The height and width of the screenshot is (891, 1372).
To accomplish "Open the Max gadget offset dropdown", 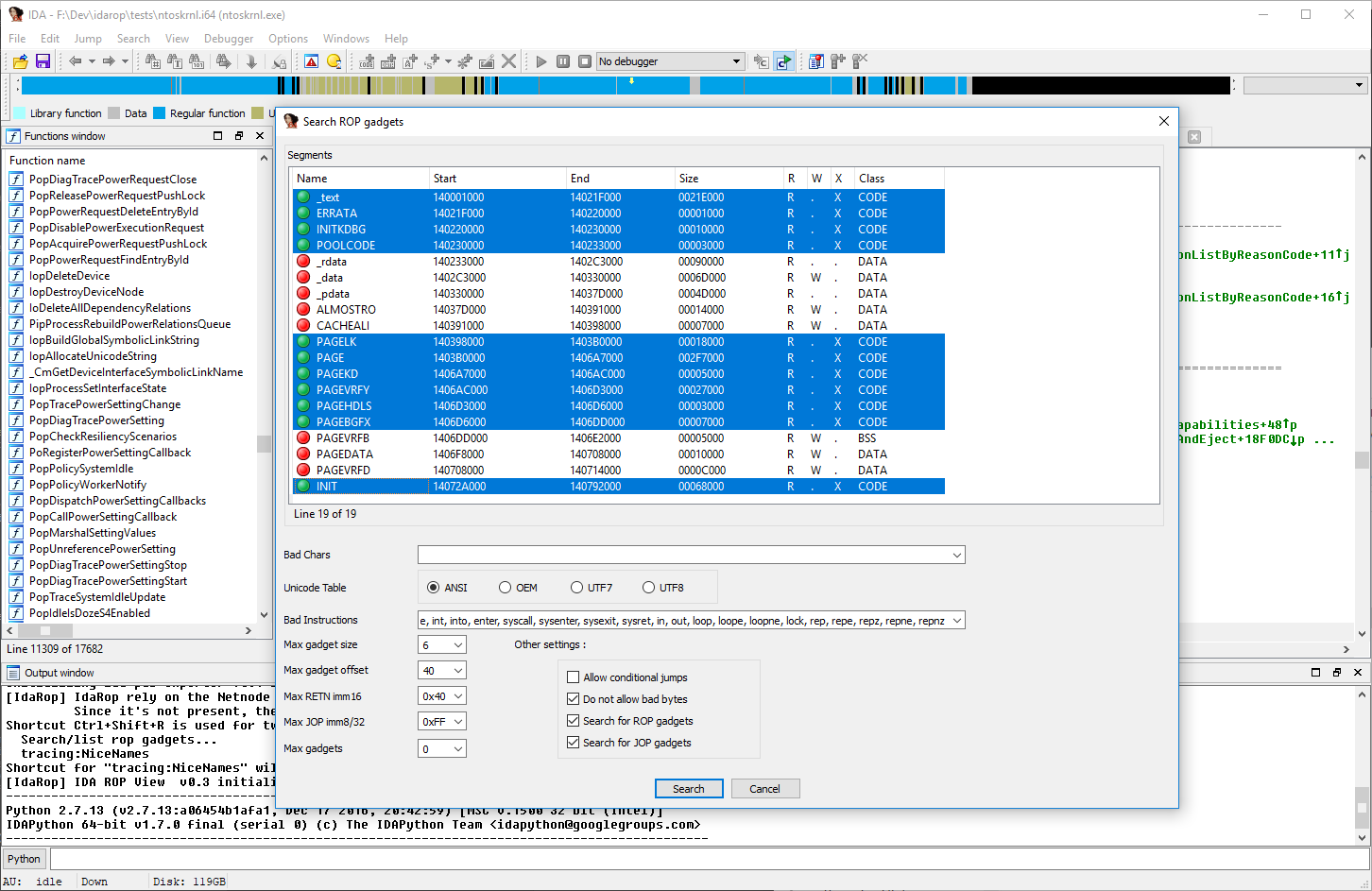I will tap(458, 671).
